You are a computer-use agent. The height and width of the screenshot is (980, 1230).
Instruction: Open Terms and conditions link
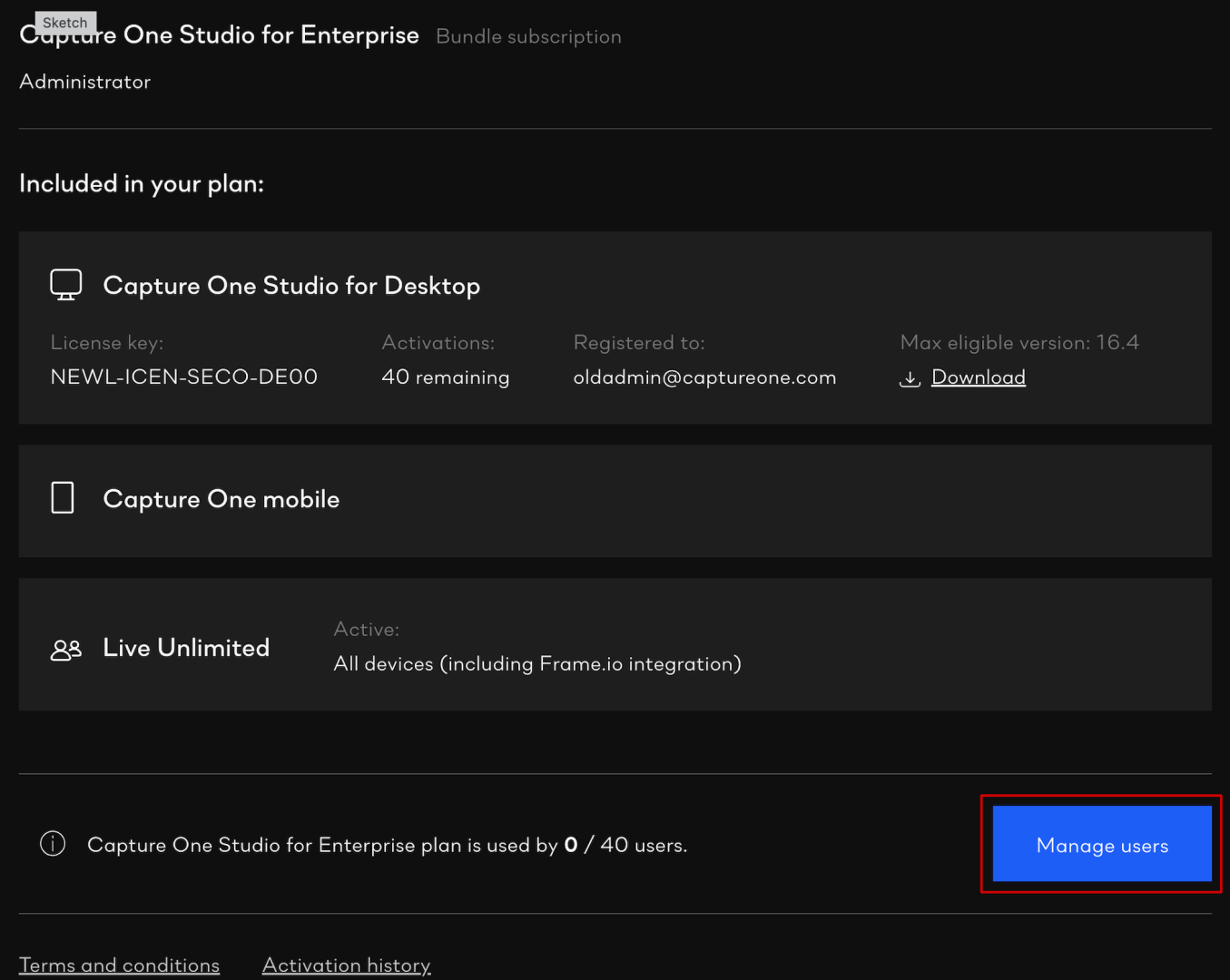click(119, 965)
